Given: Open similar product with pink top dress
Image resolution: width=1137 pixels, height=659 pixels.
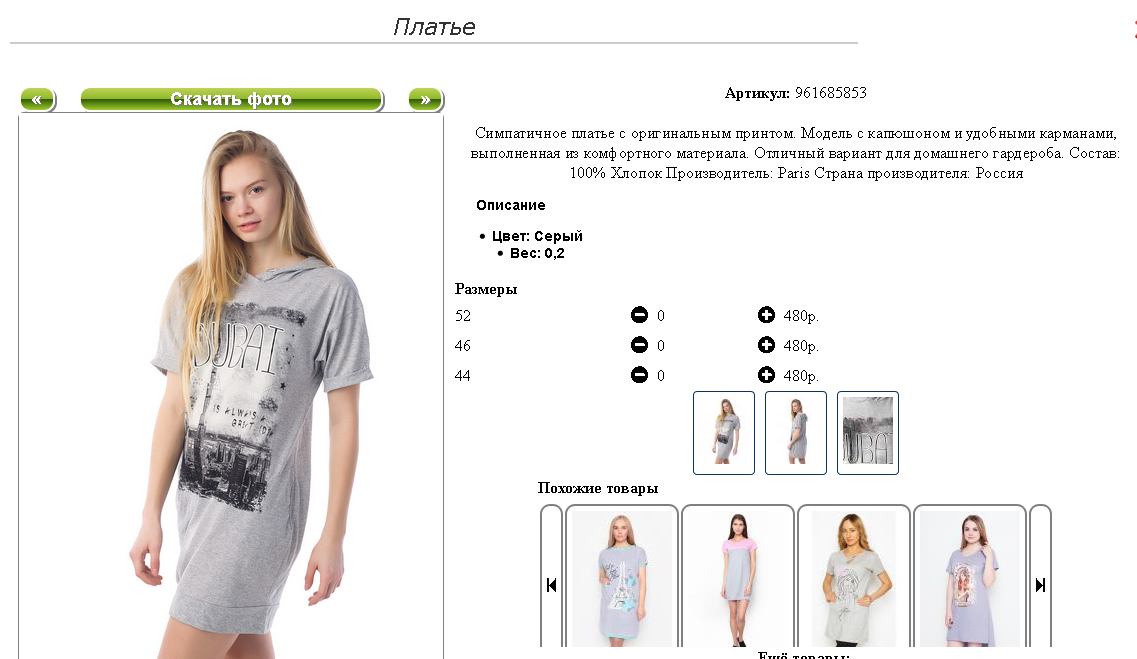Looking at the screenshot, I should pos(737,577).
